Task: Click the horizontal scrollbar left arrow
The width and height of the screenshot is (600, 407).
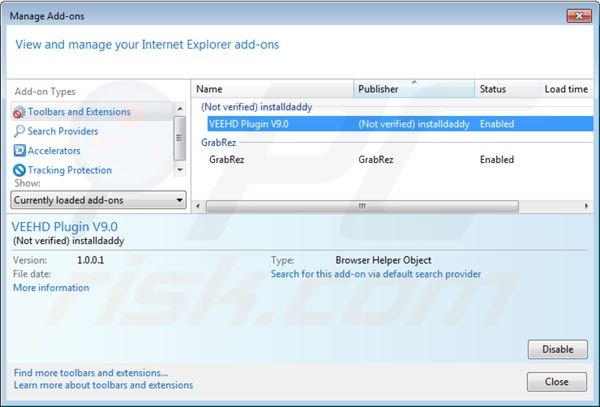Action: click(198, 206)
